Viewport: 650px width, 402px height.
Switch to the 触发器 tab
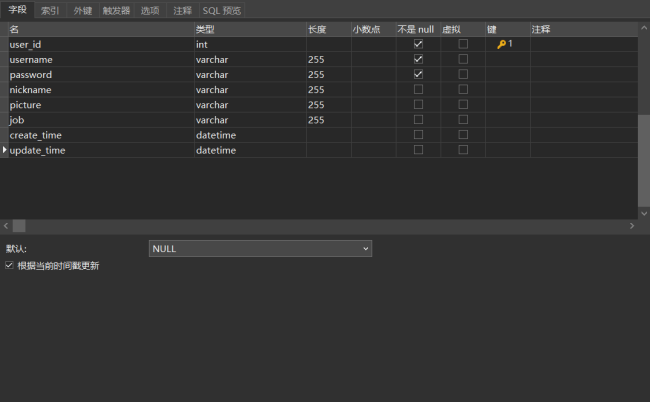116,10
